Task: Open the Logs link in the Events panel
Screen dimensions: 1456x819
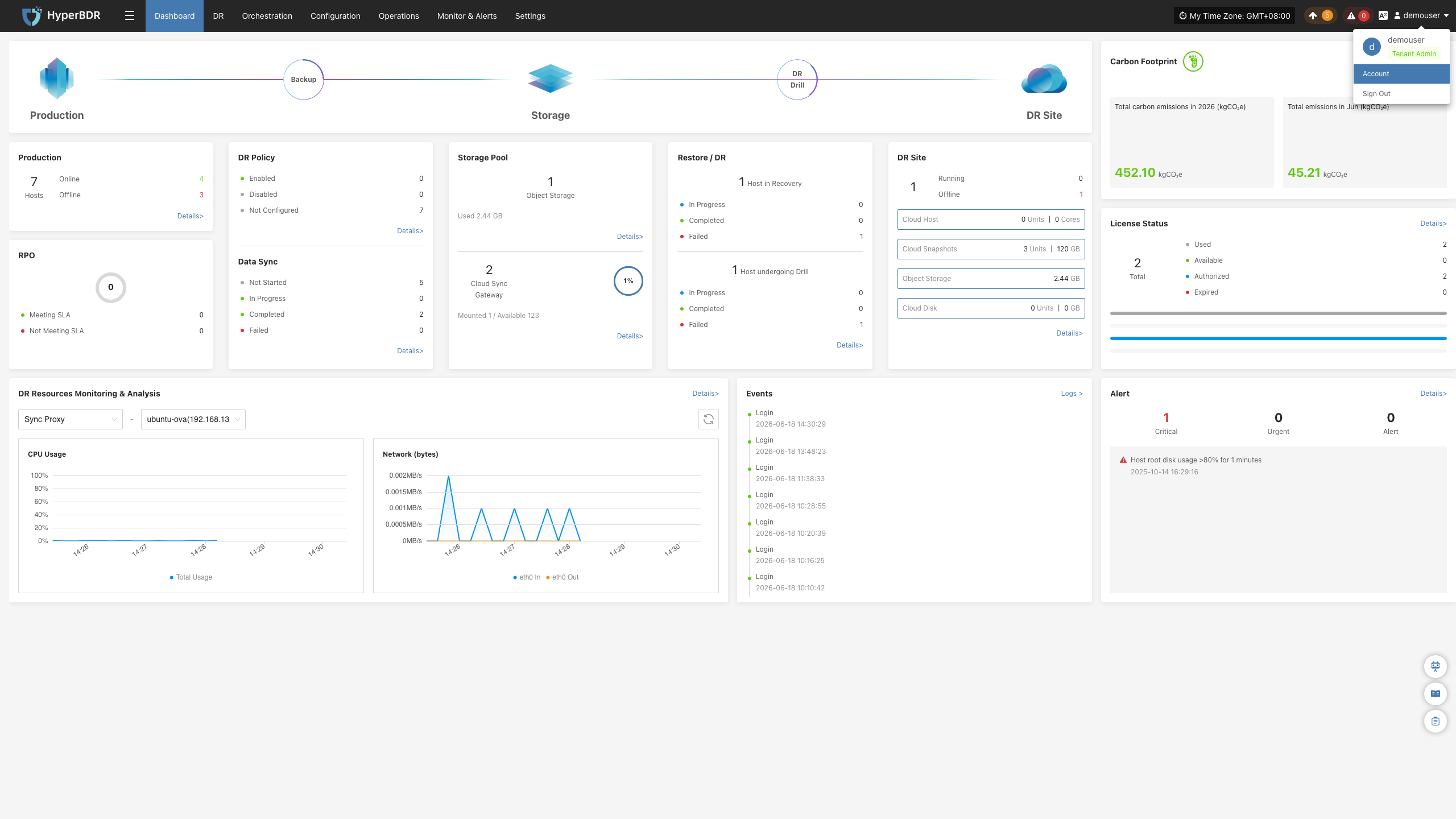Action: point(1072,394)
